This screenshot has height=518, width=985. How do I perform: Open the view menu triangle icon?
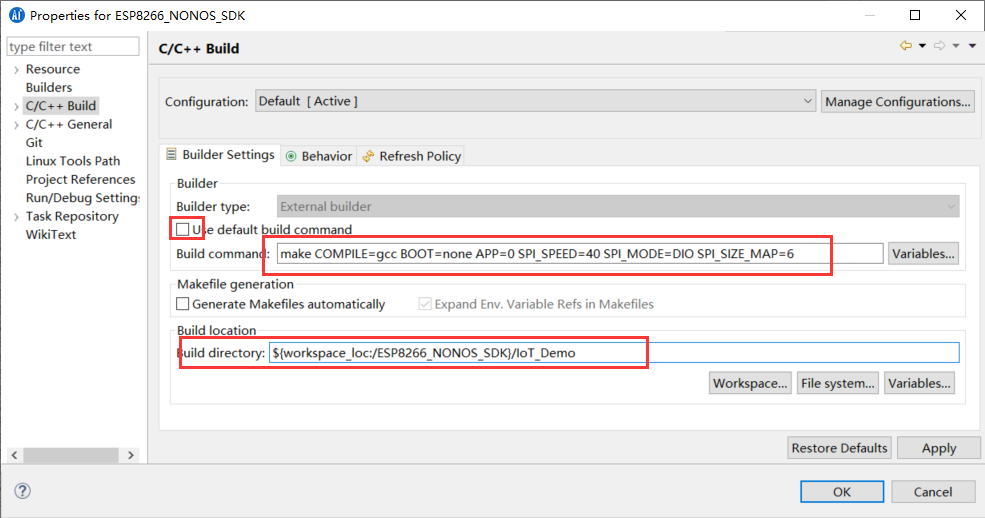coord(972,46)
